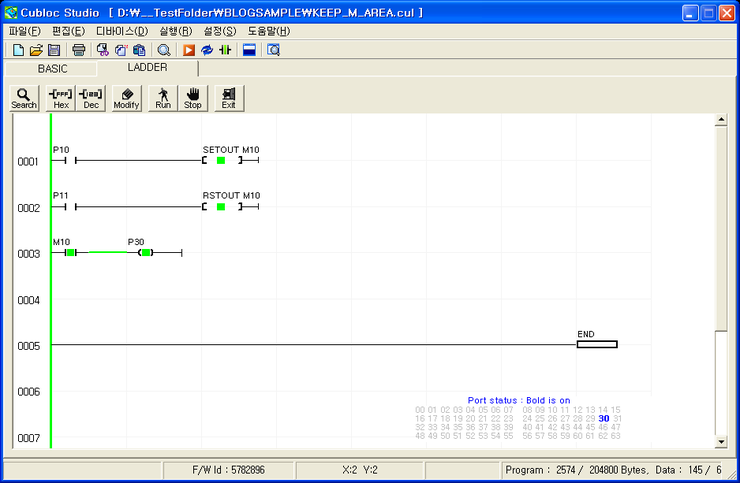The image size is (740, 483).
Task: Click the New file icon
Action: click(18, 50)
